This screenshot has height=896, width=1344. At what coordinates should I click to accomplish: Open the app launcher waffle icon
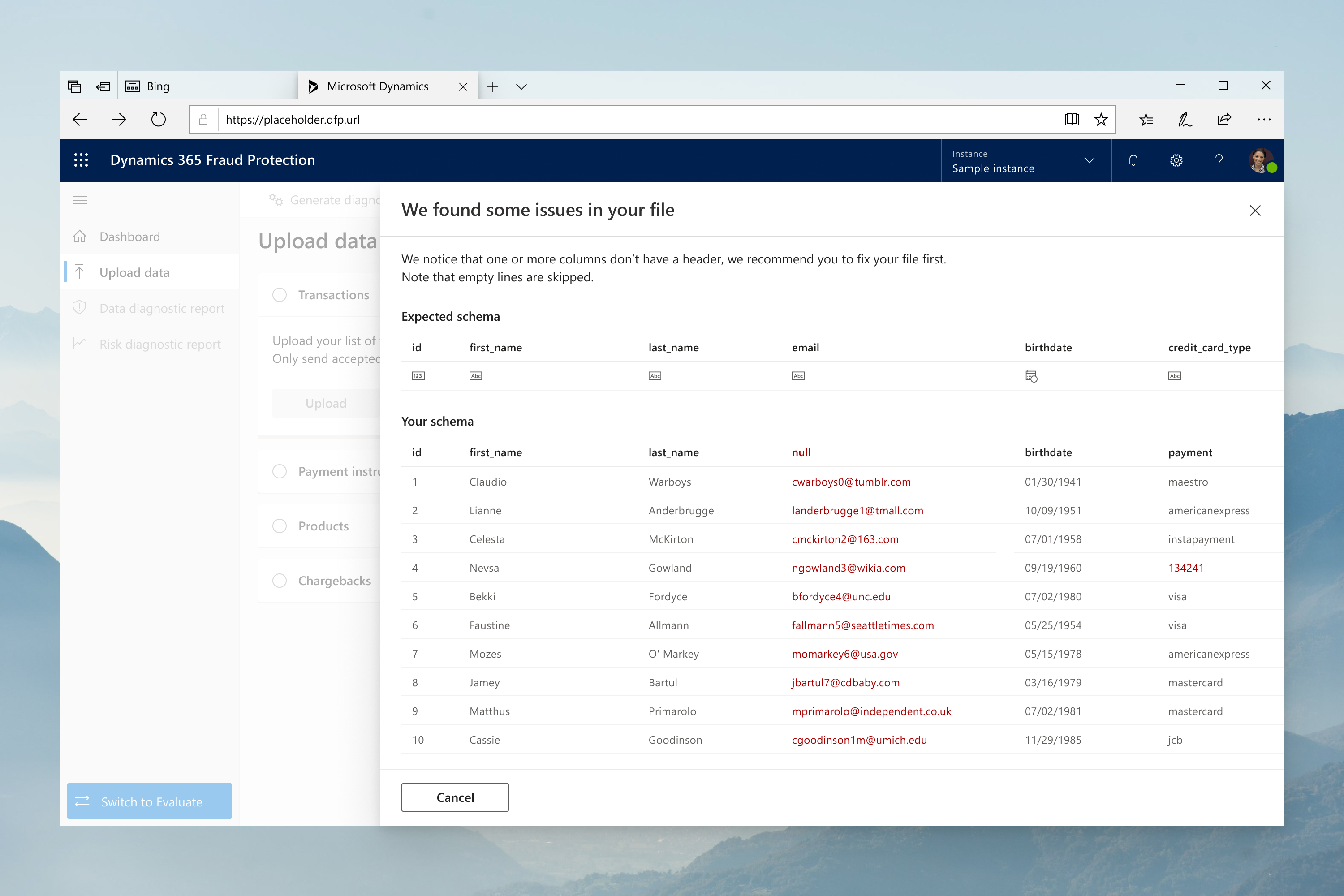(x=81, y=160)
